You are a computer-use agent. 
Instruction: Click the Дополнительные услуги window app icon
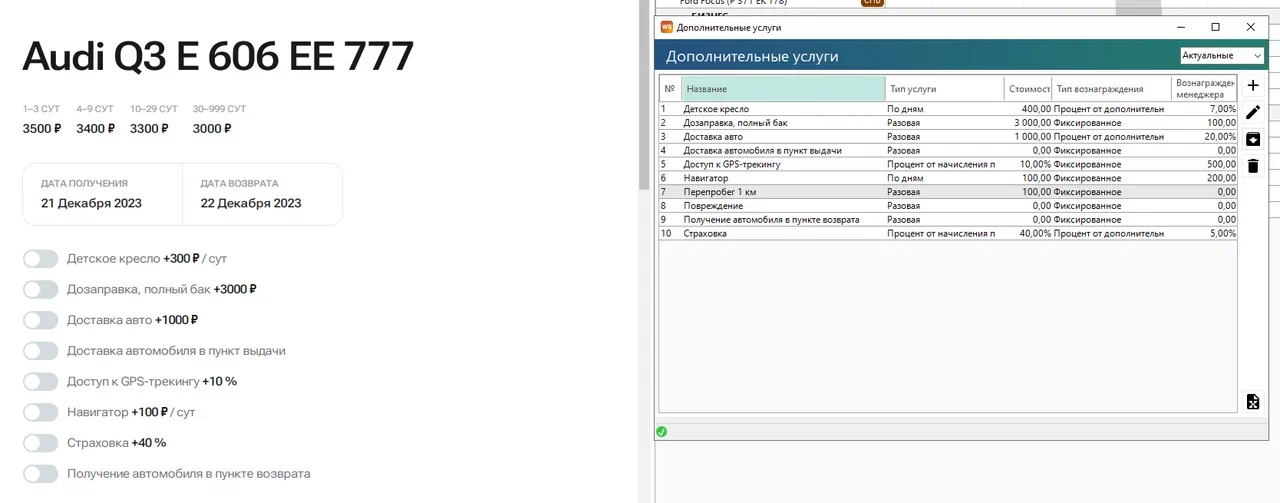click(667, 27)
